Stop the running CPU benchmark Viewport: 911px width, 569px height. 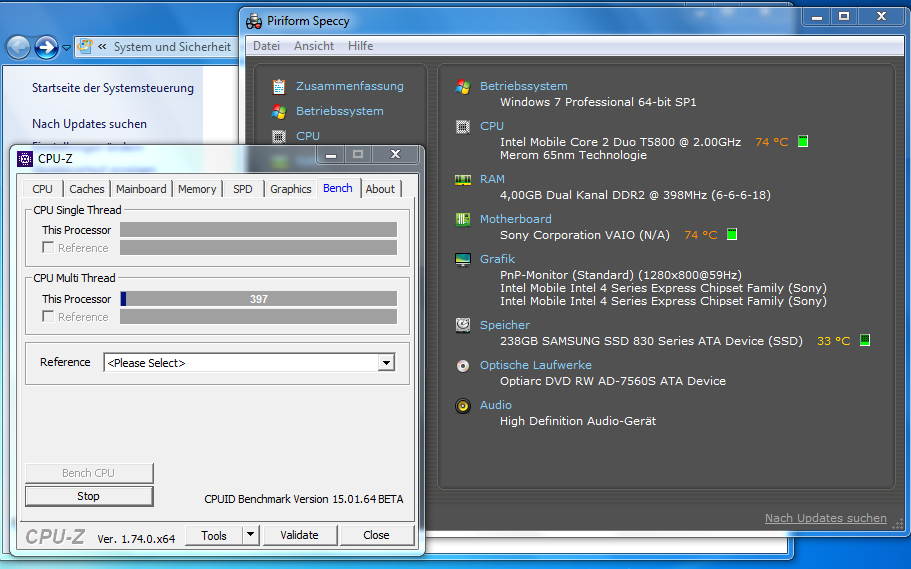pyautogui.click(x=89, y=496)
